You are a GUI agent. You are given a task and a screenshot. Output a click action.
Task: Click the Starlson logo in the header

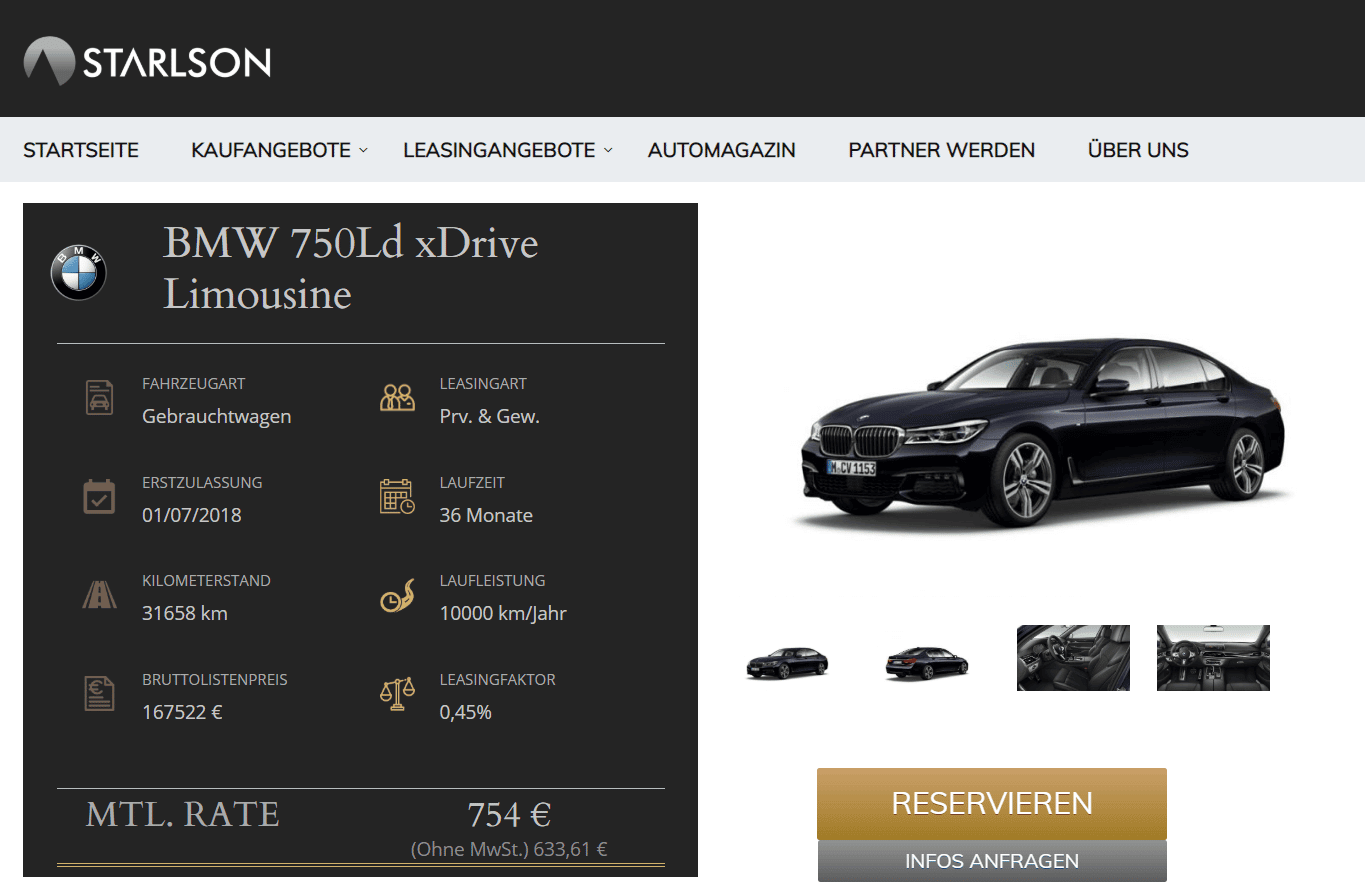(147, 61)
